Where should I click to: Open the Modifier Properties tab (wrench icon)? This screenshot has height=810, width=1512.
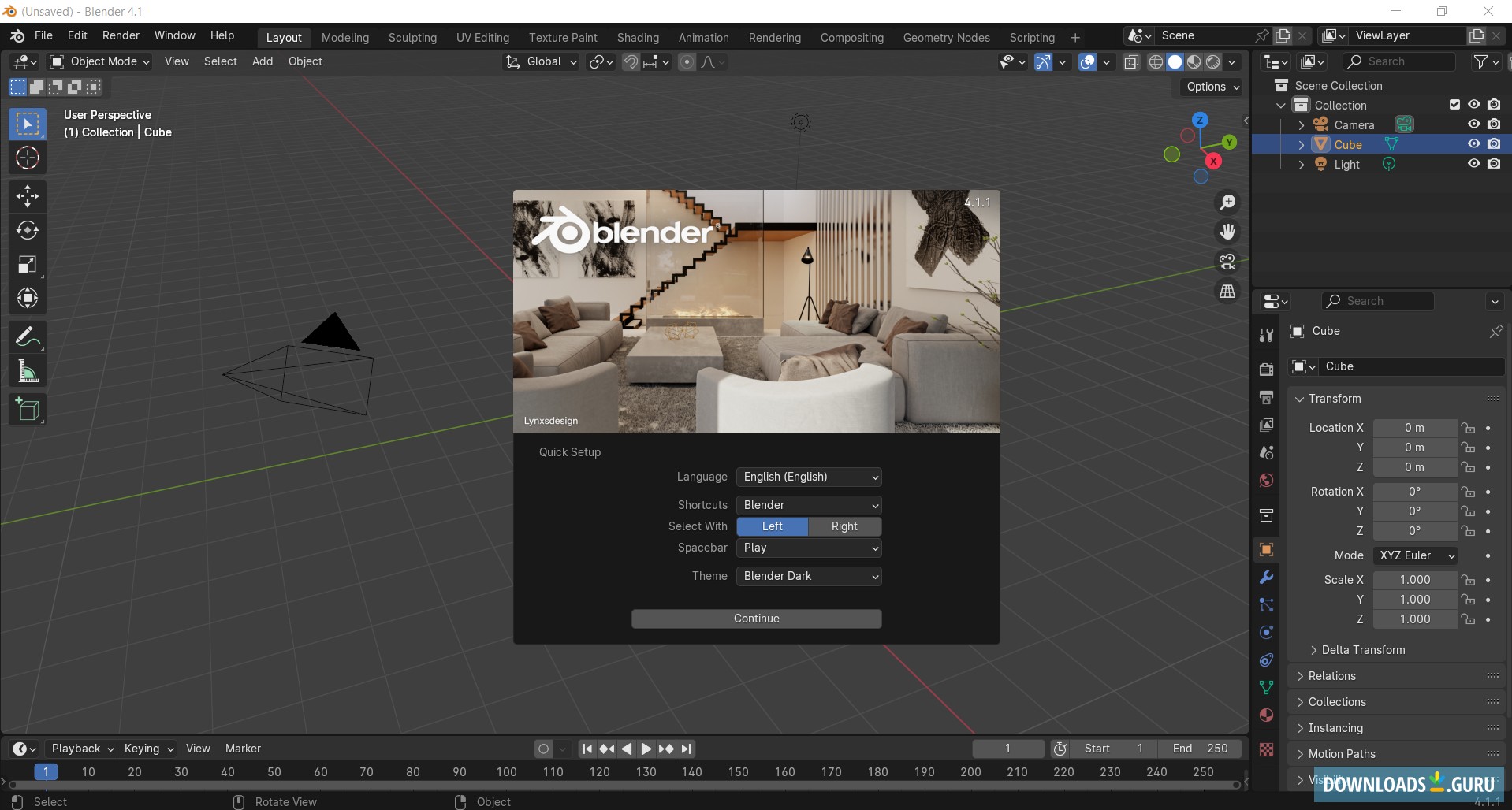1267,578
